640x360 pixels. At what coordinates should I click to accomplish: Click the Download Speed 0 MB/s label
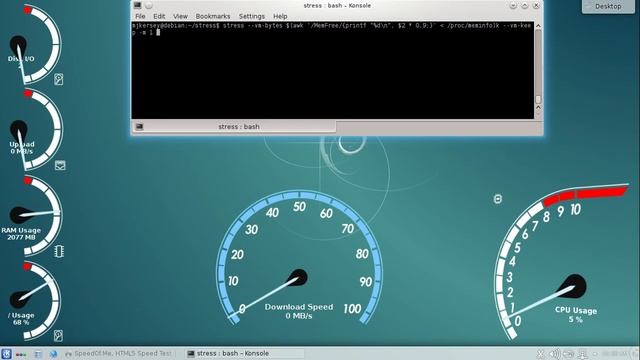point(299,311)
